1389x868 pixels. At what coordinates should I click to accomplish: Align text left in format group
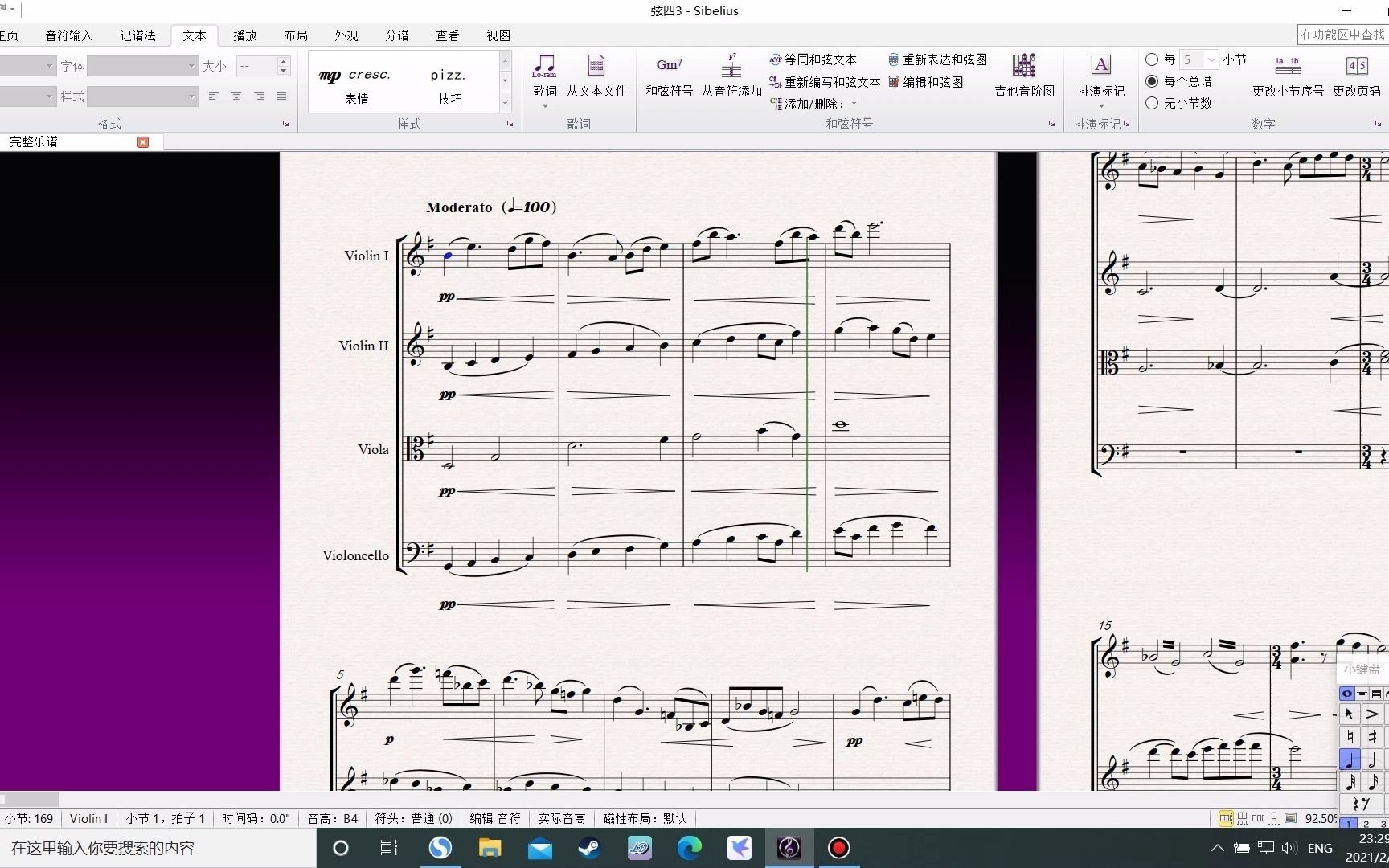[x=213, y=96]
